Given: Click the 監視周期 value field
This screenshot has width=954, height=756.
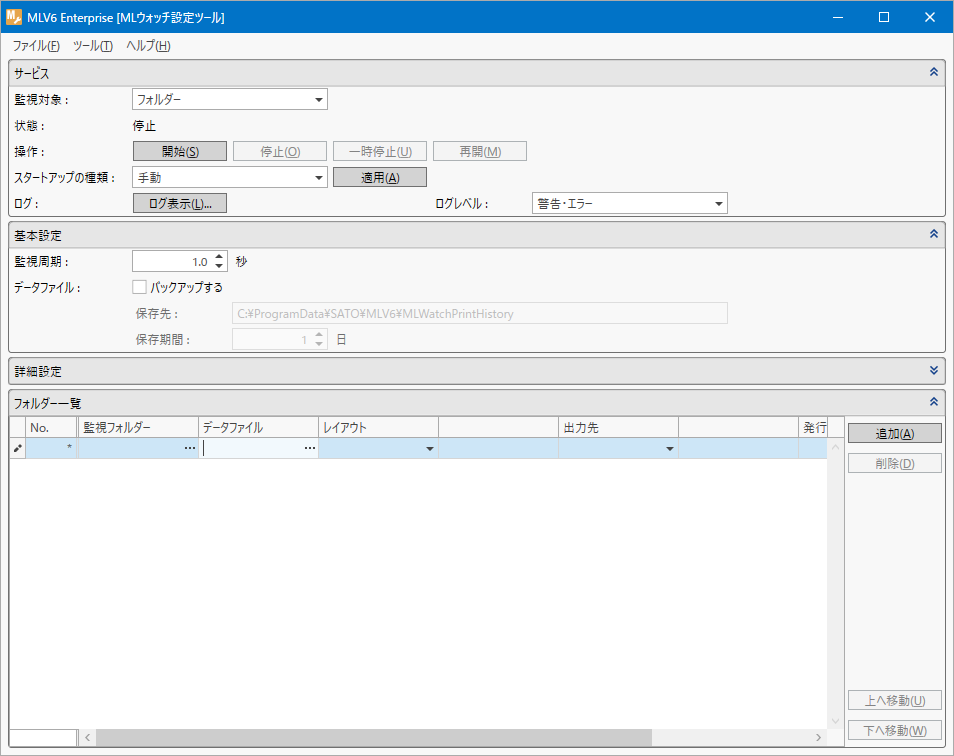Looking at the screenshot, I should click(173, 262).
